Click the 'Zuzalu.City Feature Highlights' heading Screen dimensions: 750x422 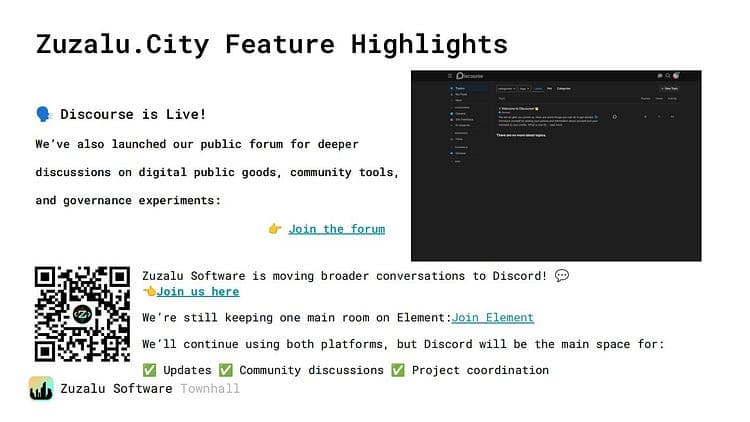[x=271, y=44]
